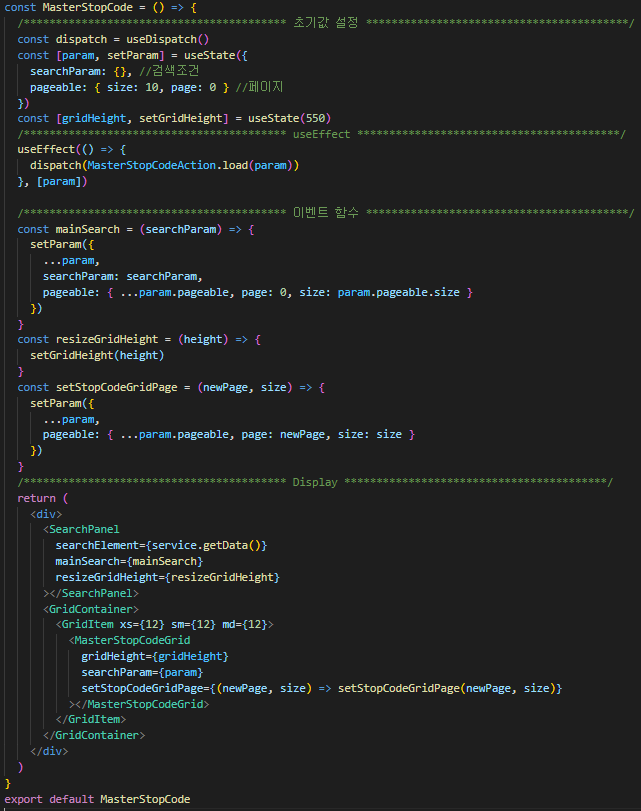Click the '초기값 설정' comment header
Screen dimensions: 641x811
click(x=325, y=23)
